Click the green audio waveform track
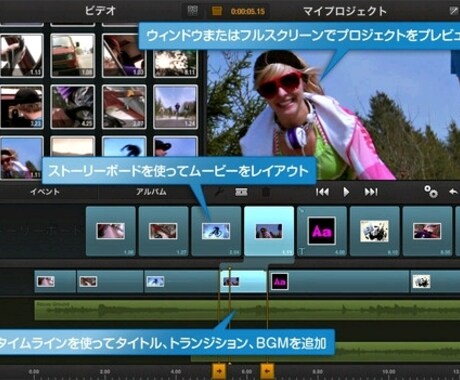This screenshot has width=460, height=380. point(247,311)
